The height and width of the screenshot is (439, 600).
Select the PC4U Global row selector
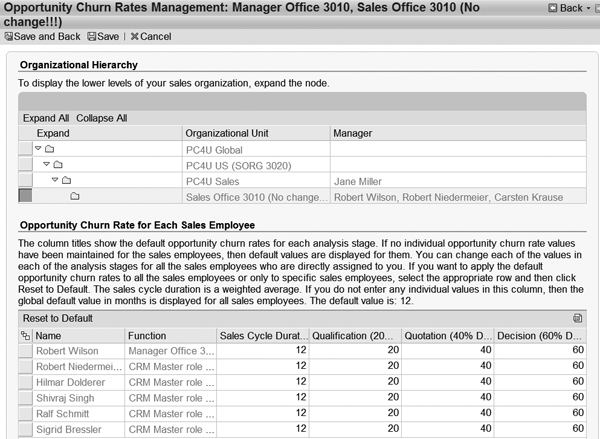click(x=25, y=149)
